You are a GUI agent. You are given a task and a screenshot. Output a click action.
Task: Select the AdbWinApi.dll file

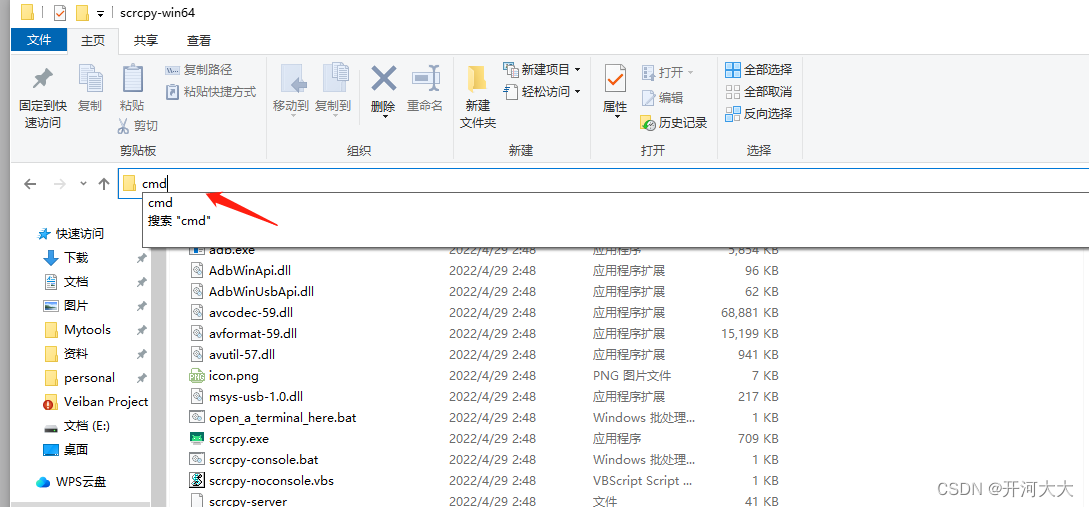pyautogui.click(x=241, y=270)
